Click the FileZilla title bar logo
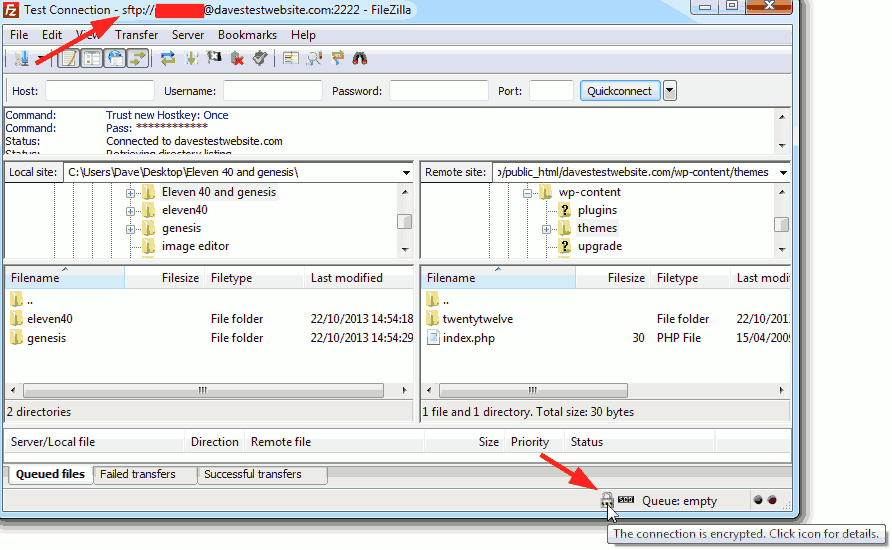Screen dimensions: 892x550 tap(11, 10)
